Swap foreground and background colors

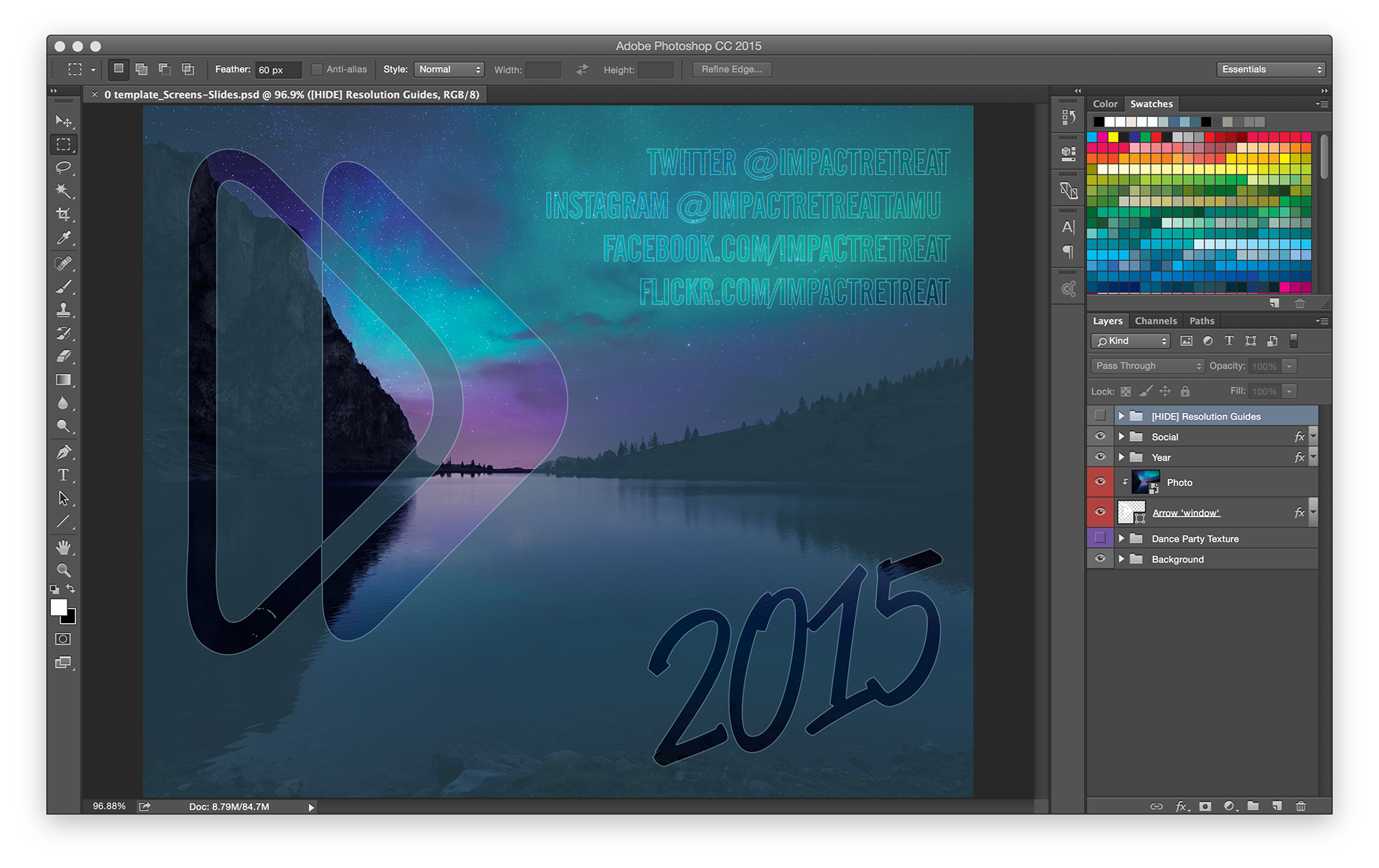tap(71, 589)
